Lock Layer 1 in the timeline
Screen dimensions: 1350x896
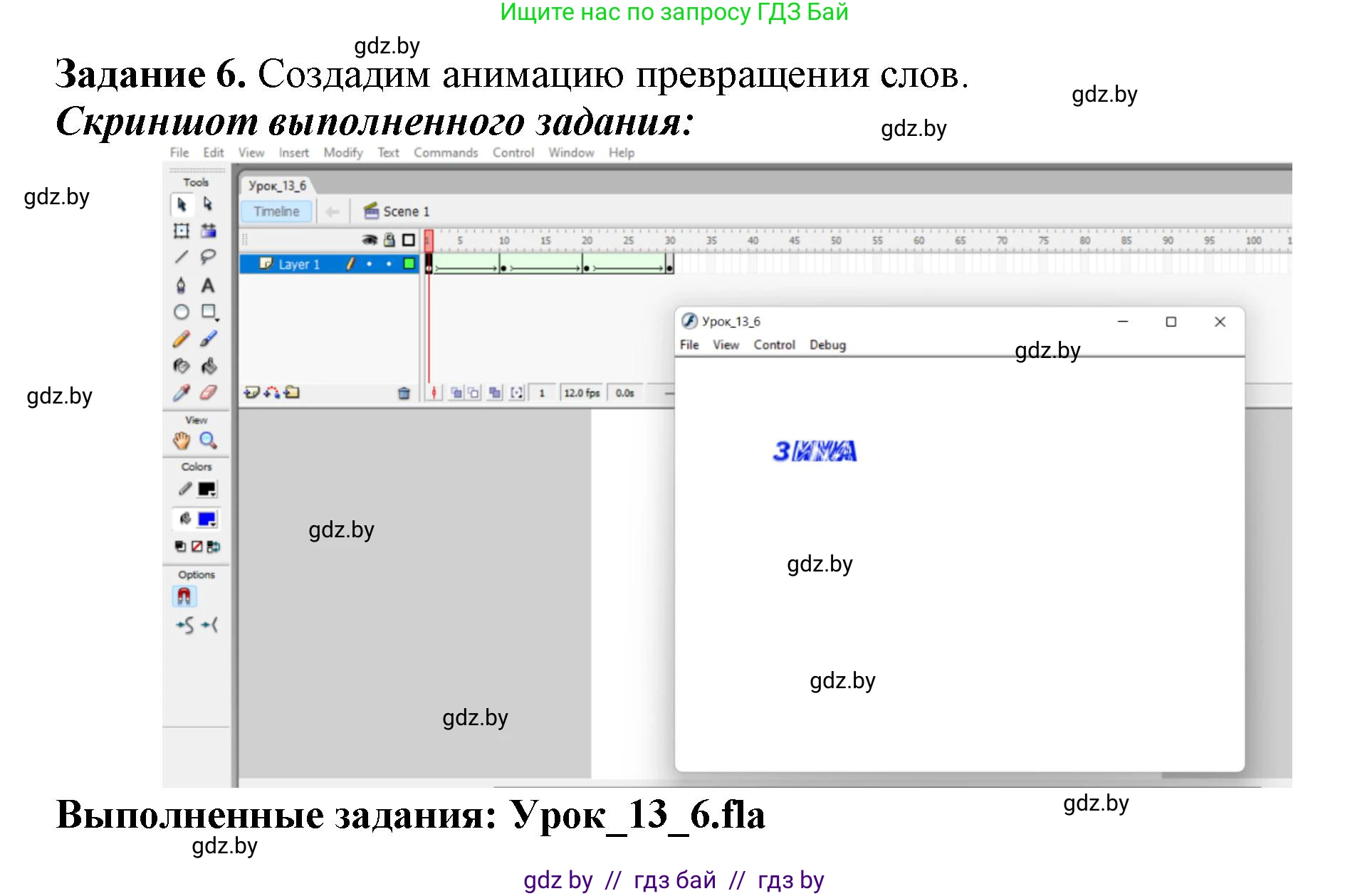[388, 263]
